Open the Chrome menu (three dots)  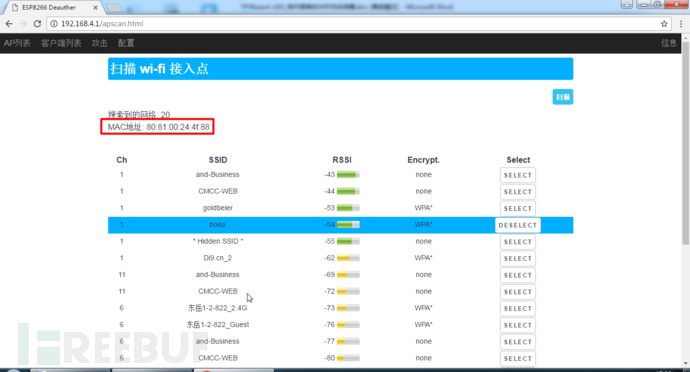click(681, 24)
